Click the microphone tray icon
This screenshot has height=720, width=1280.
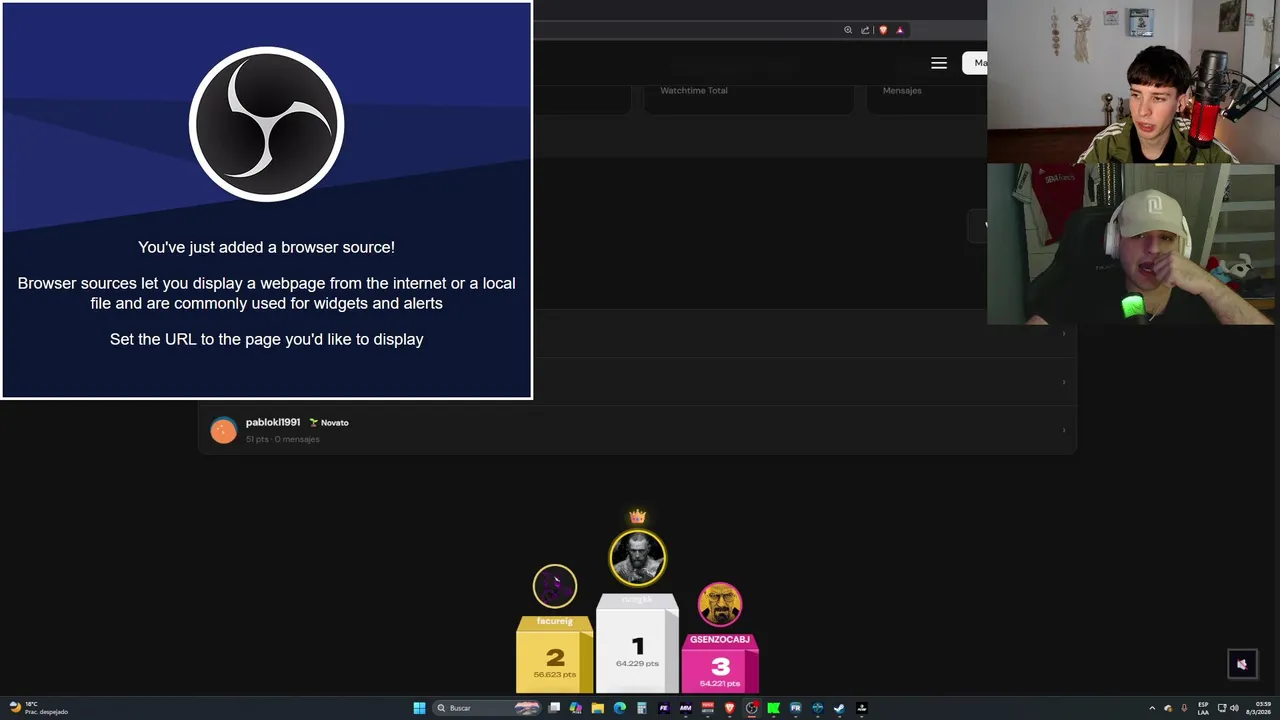click(1184, 708)
